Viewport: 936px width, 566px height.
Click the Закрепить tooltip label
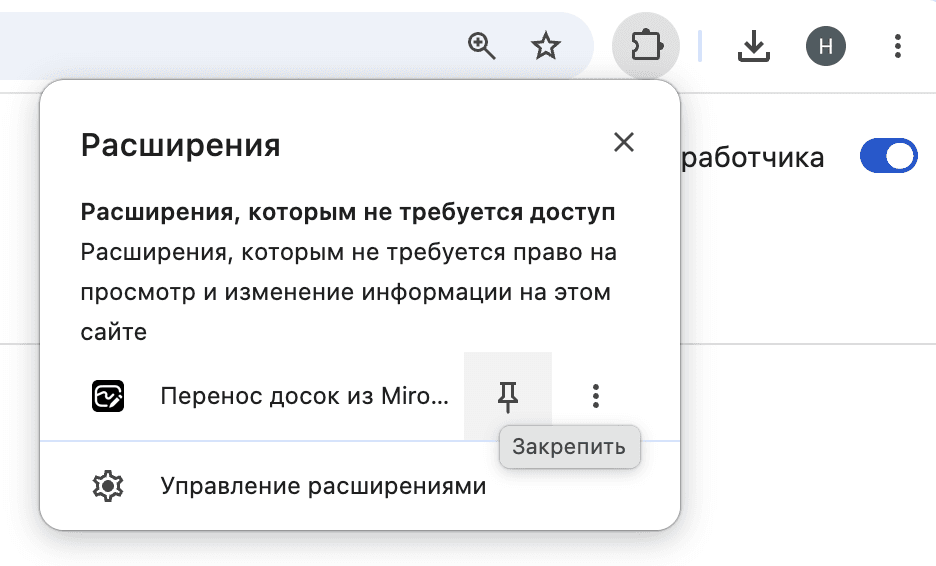(569, 447)
